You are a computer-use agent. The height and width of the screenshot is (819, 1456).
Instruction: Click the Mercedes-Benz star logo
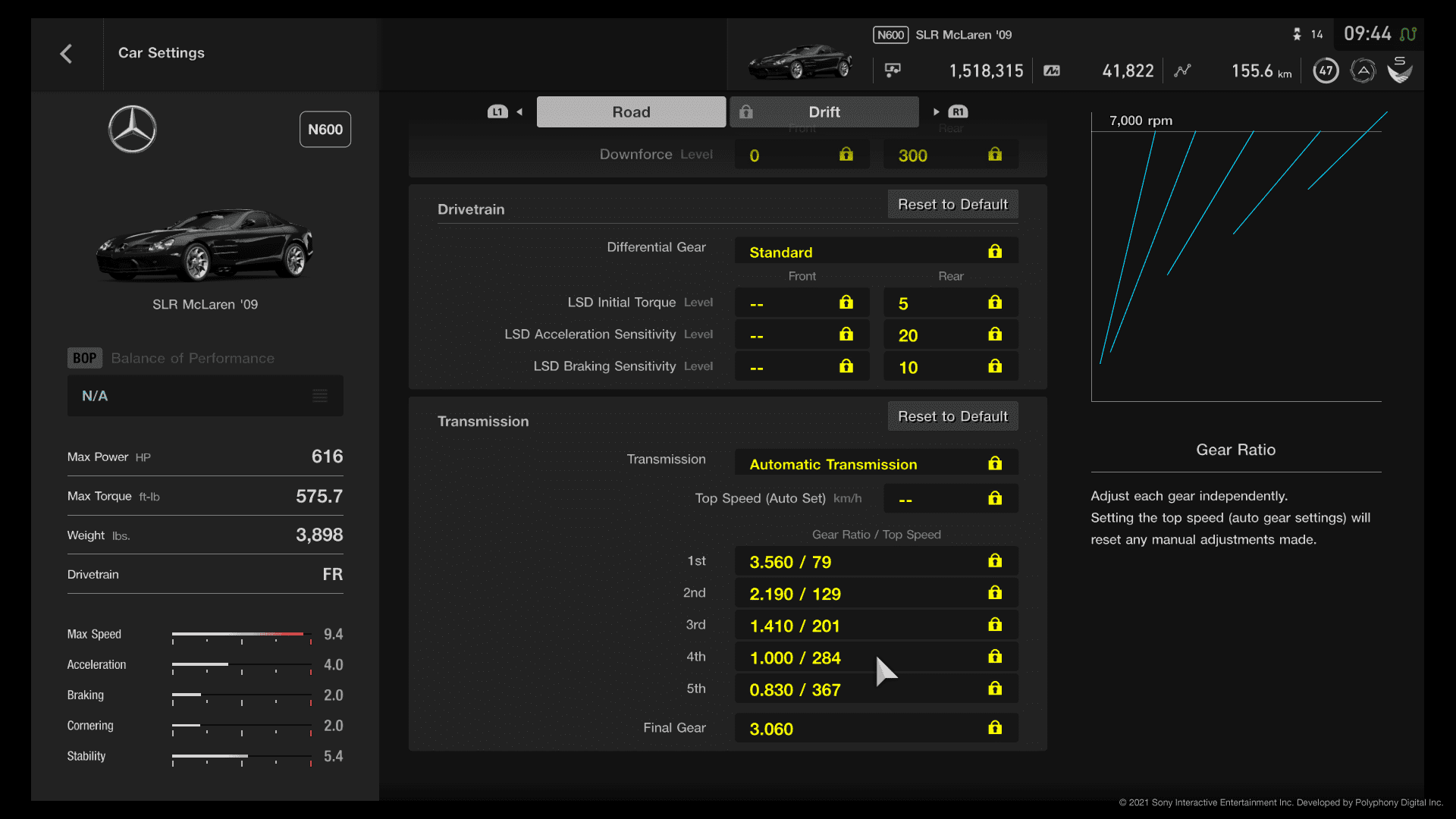[x=132, y=129]
